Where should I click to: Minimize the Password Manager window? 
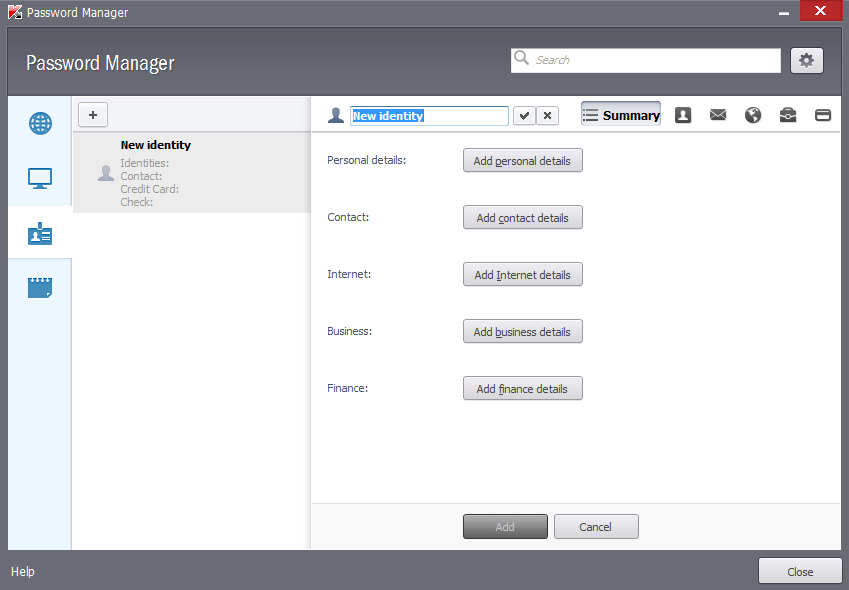[783, 12]
